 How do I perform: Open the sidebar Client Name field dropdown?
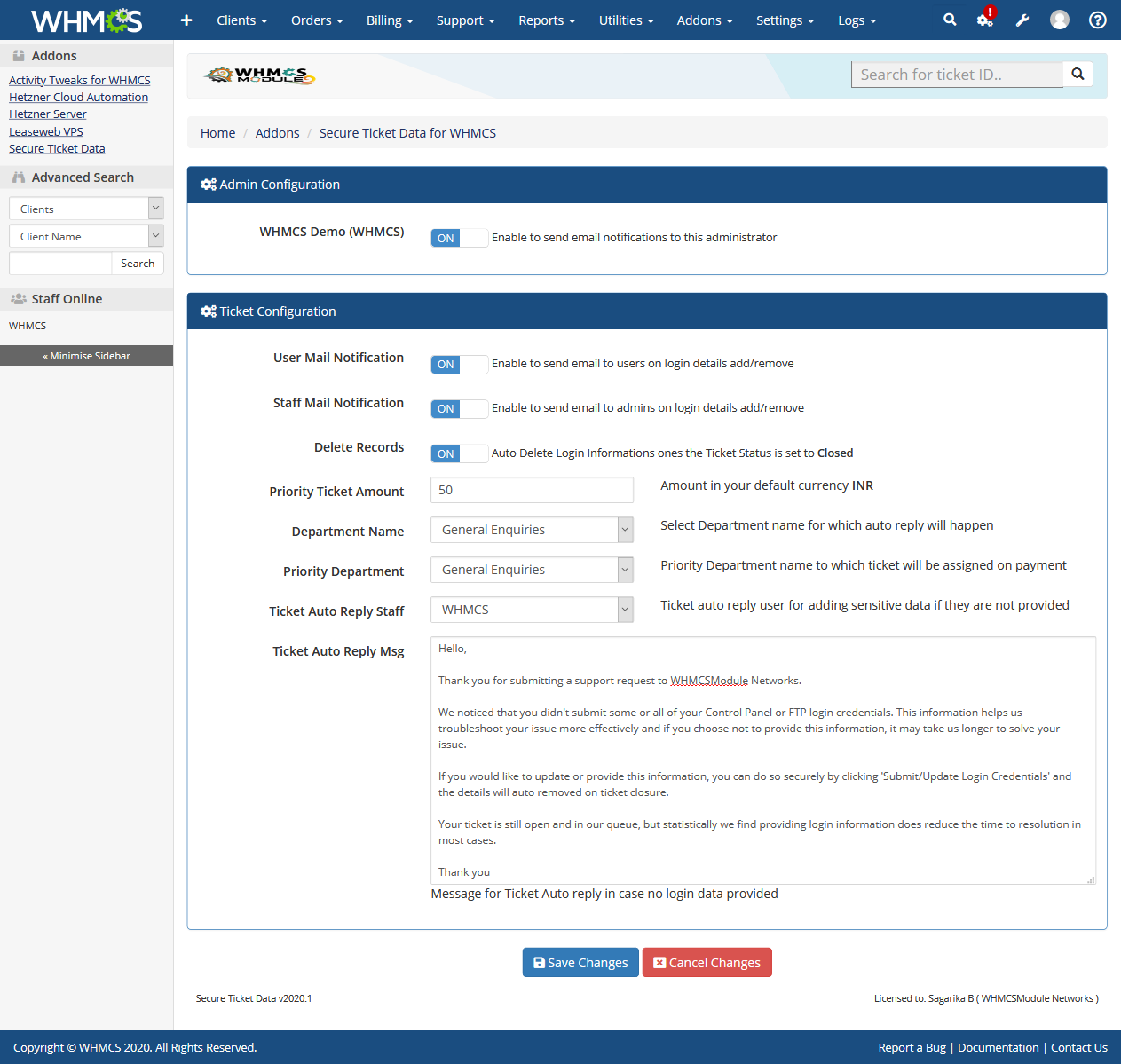click(86, 236)
